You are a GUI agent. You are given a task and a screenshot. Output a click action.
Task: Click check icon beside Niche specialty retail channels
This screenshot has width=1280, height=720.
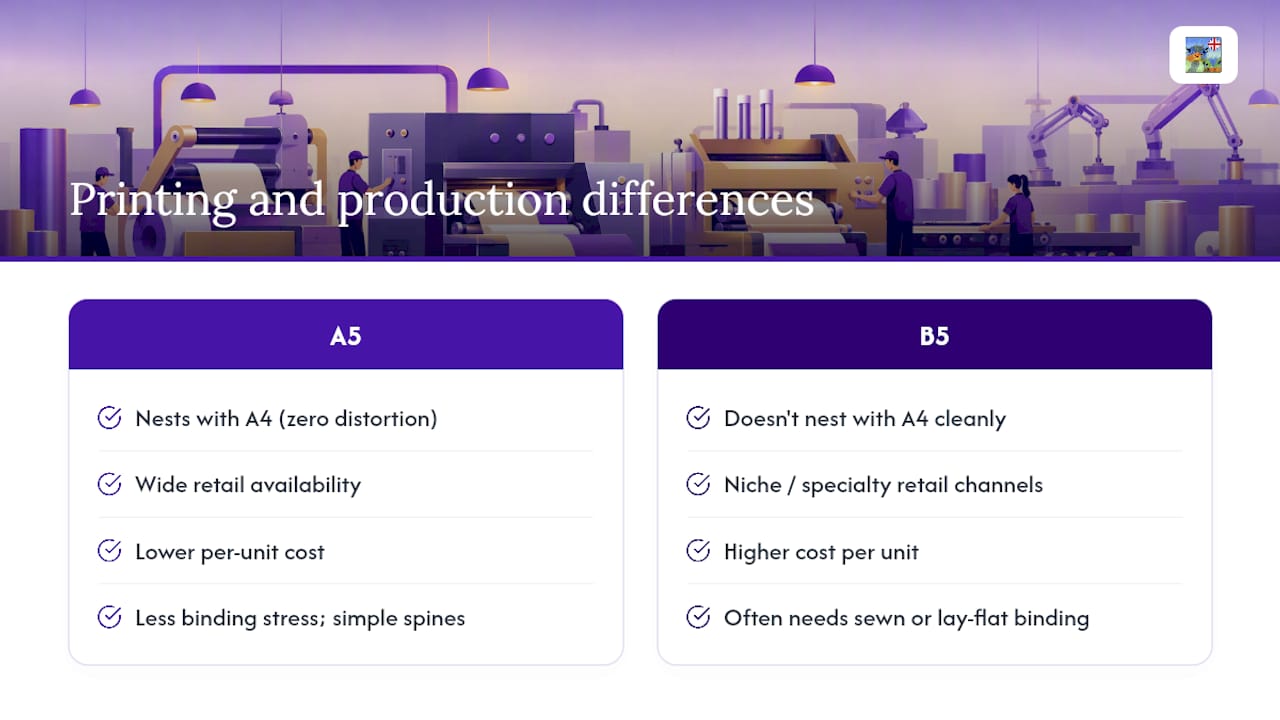pos(699,484)
